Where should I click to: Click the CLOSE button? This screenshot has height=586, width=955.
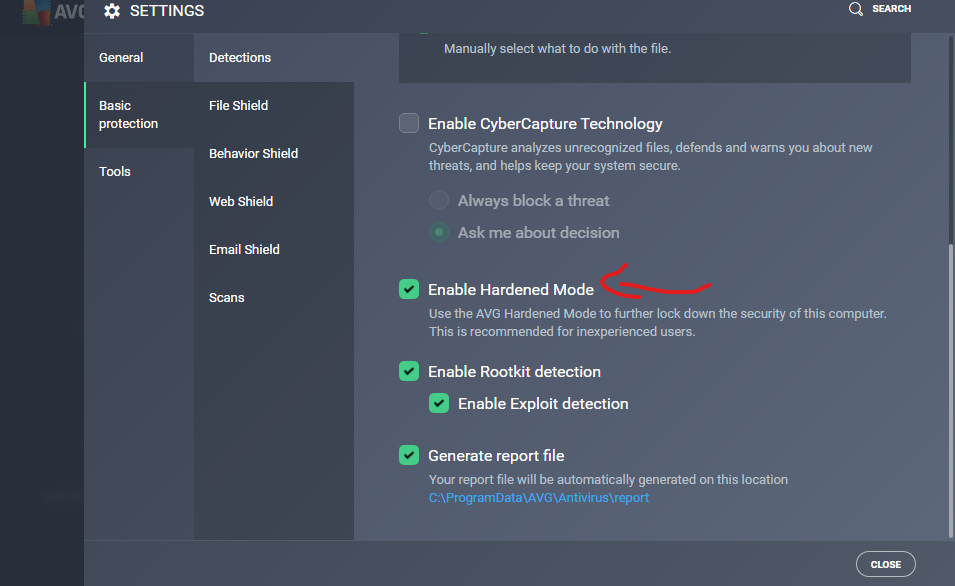(886, 564)
